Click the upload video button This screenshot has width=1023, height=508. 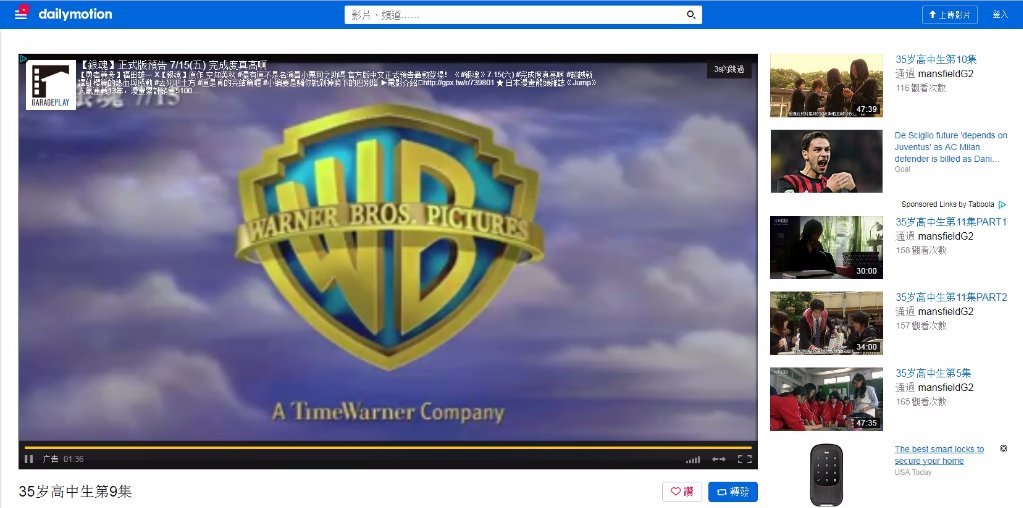click(949, 14)
